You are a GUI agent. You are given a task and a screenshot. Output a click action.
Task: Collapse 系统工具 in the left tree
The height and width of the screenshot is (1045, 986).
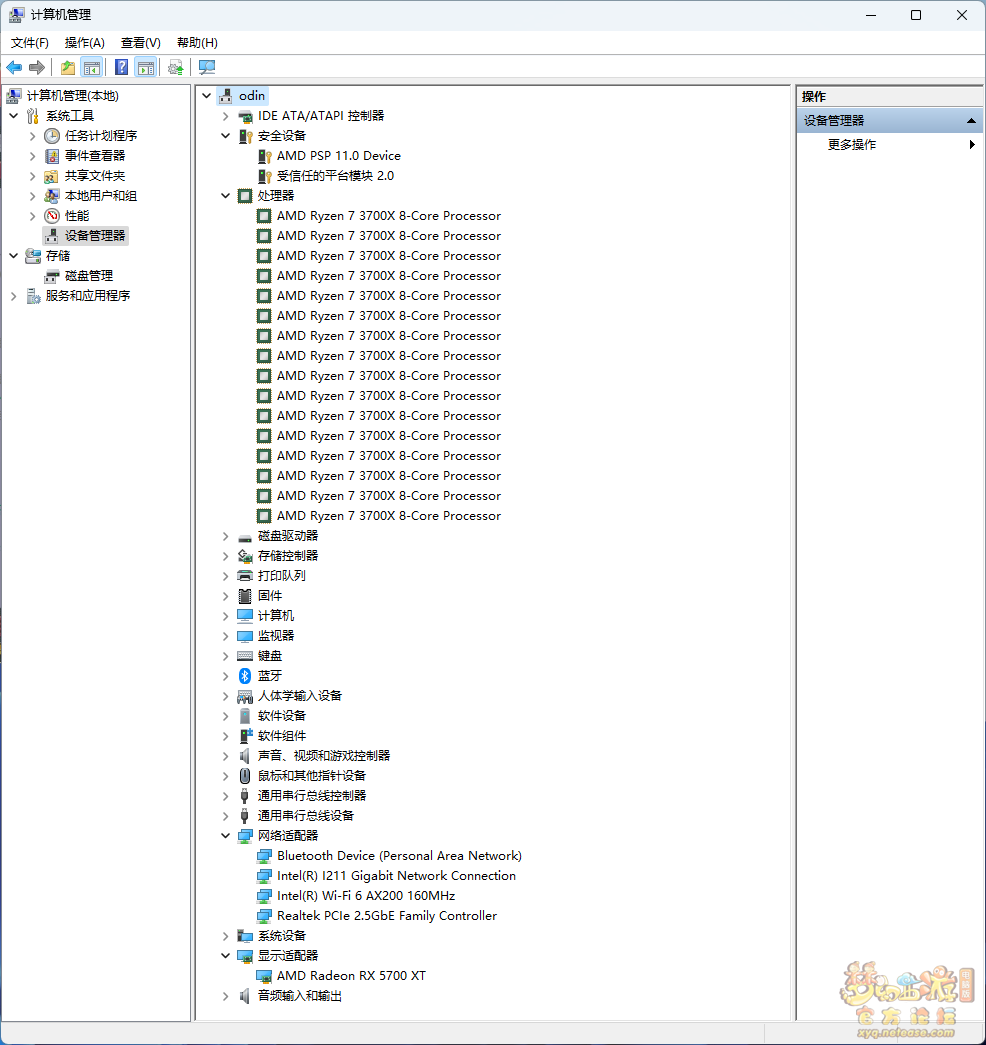(13, 116)
